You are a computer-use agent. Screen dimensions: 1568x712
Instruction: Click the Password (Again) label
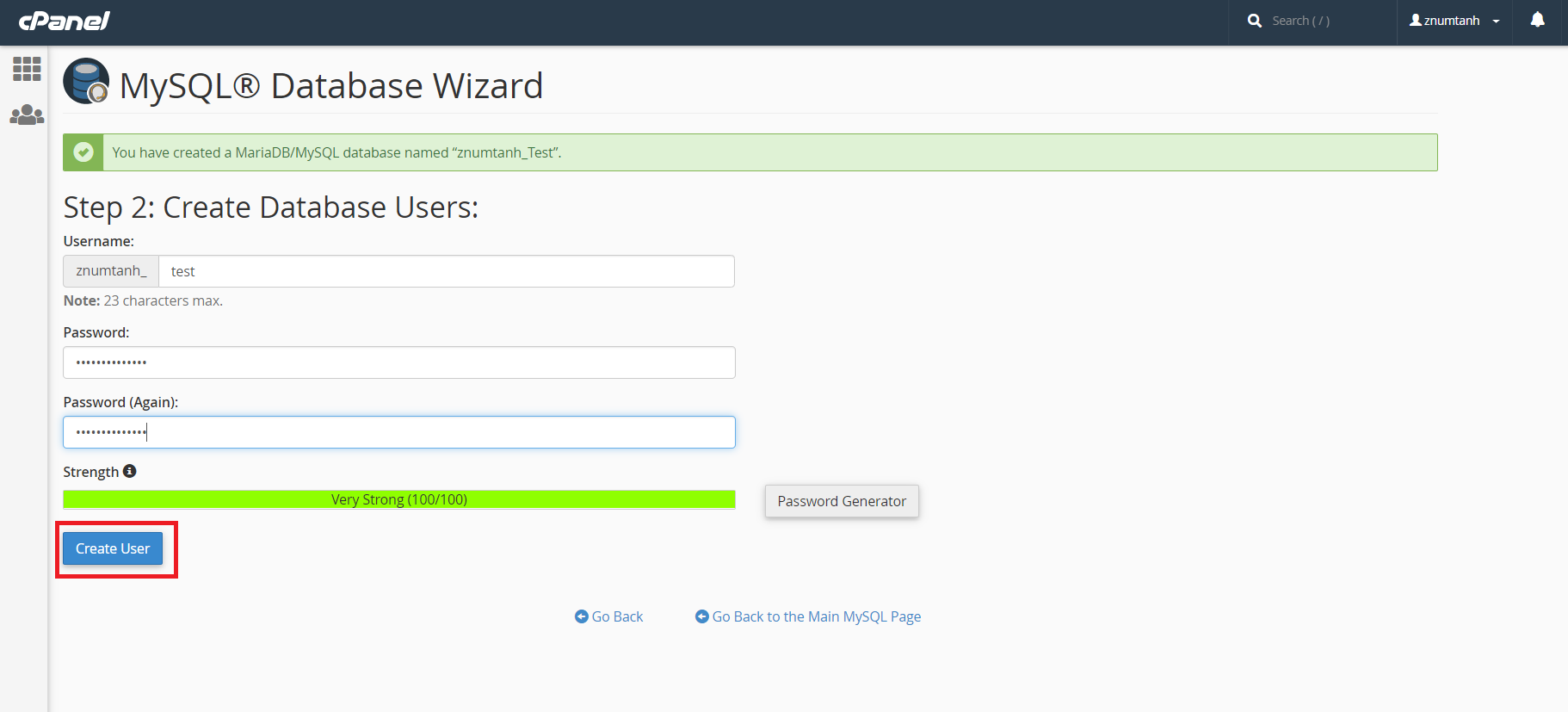click(x=120, y=402)
